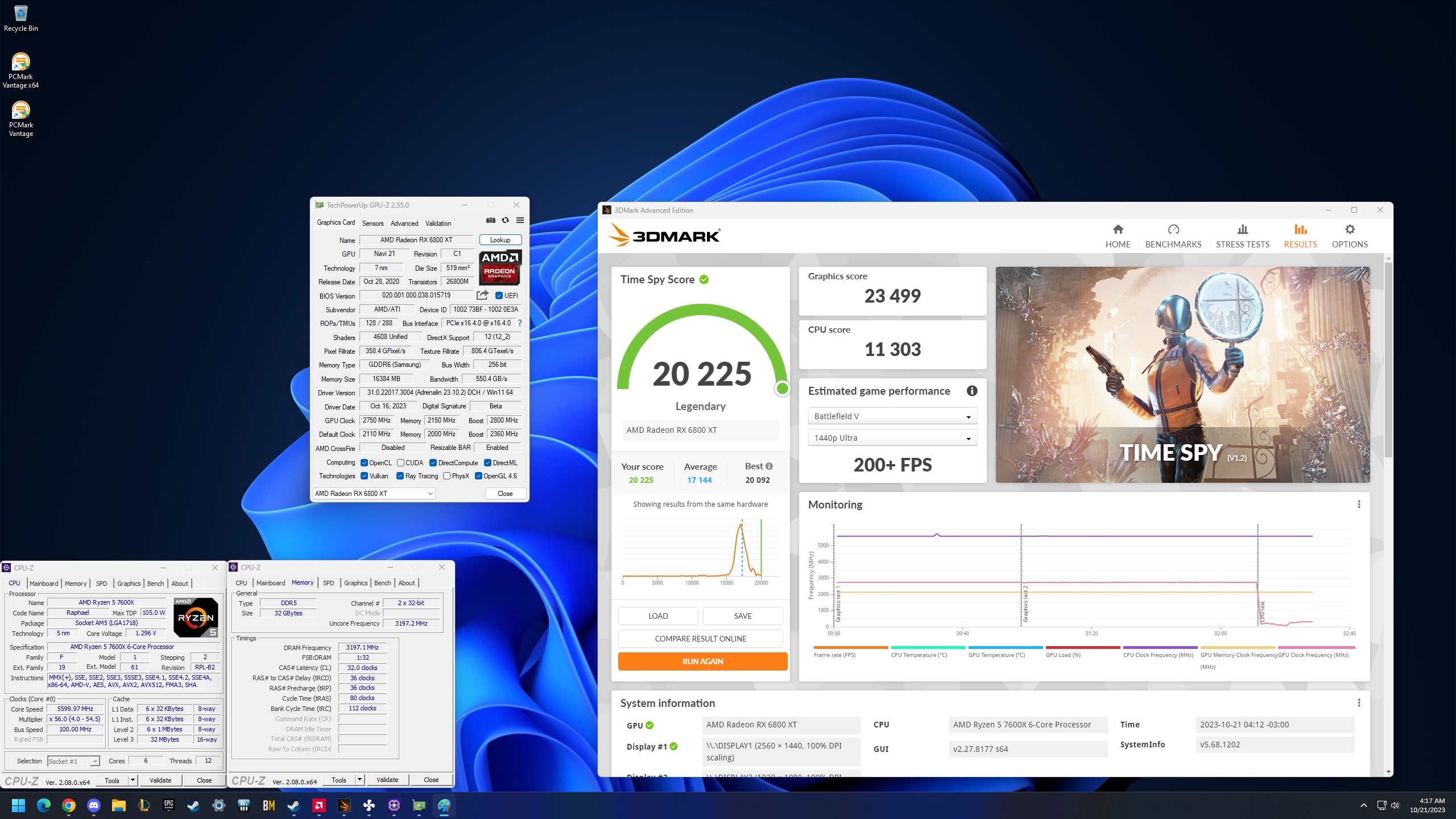Open 3DMark icon in the taskbar
Viewport: 1456px width, 819px height.
pyautogui.click(x=344, y=805)
